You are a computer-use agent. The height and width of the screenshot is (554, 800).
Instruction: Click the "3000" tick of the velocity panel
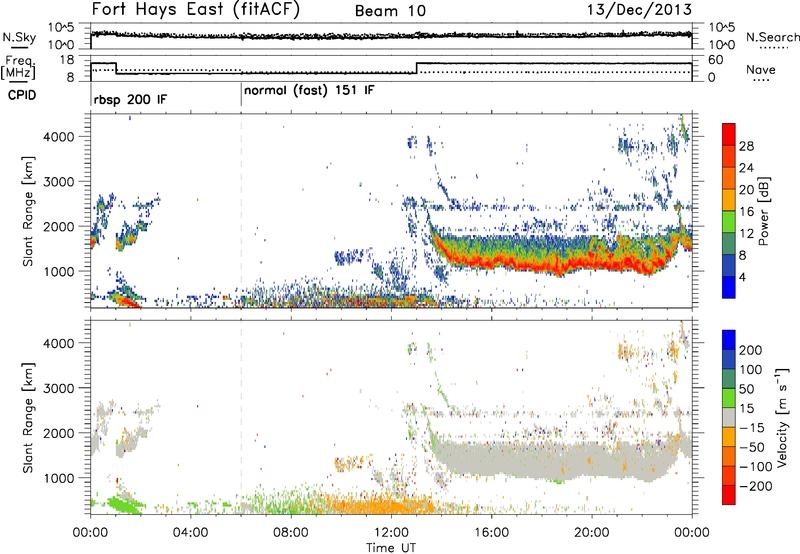pyautogui.click(x=58, y=388)
